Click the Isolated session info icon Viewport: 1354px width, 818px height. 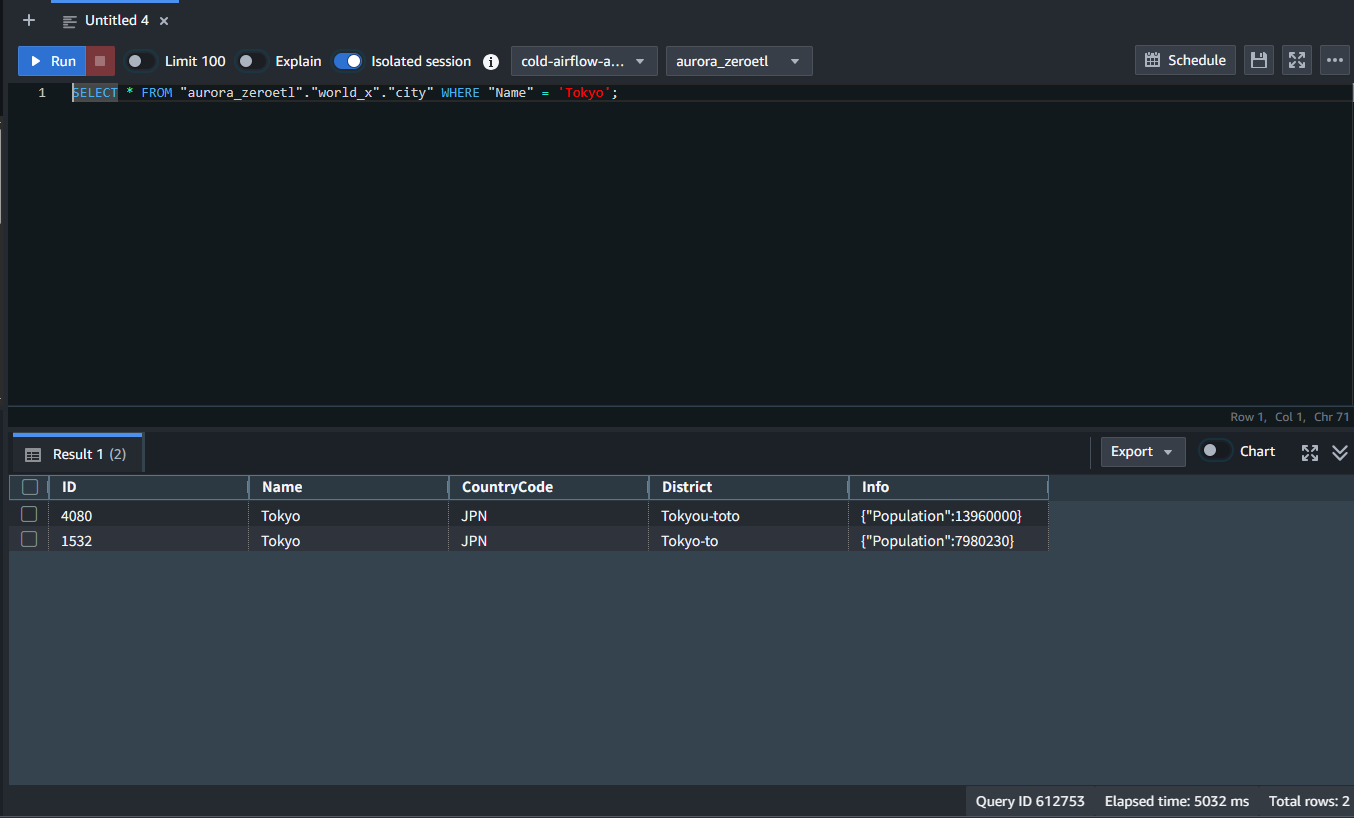pyautogui.click(x=491, y=62)
